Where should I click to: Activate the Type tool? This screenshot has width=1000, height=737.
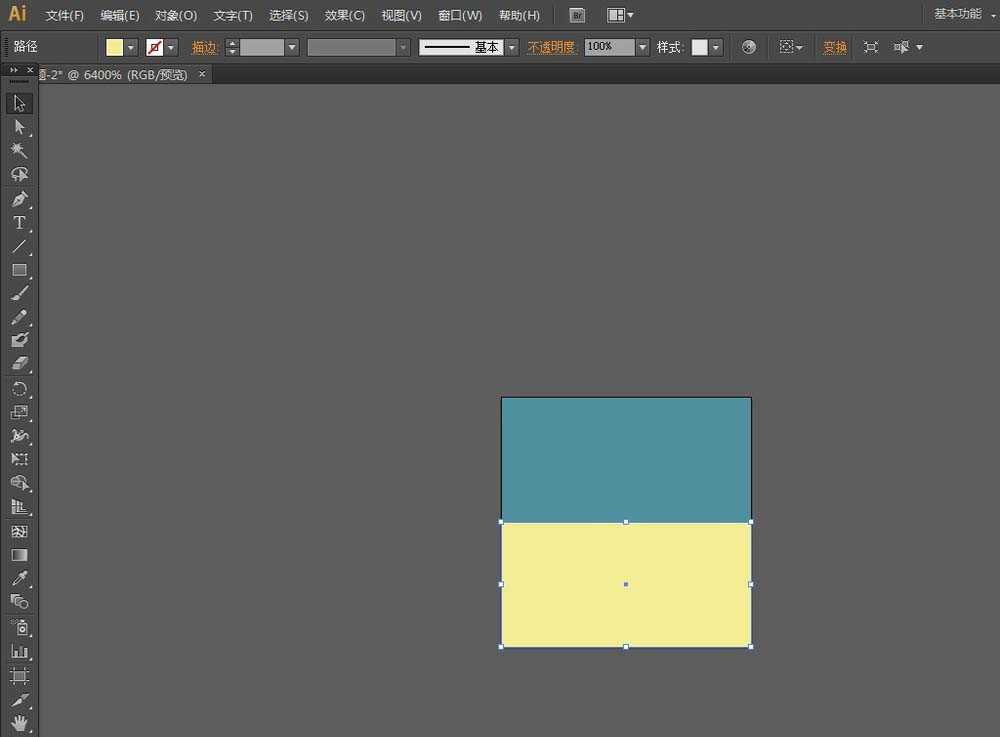click(x=19, y=222)
